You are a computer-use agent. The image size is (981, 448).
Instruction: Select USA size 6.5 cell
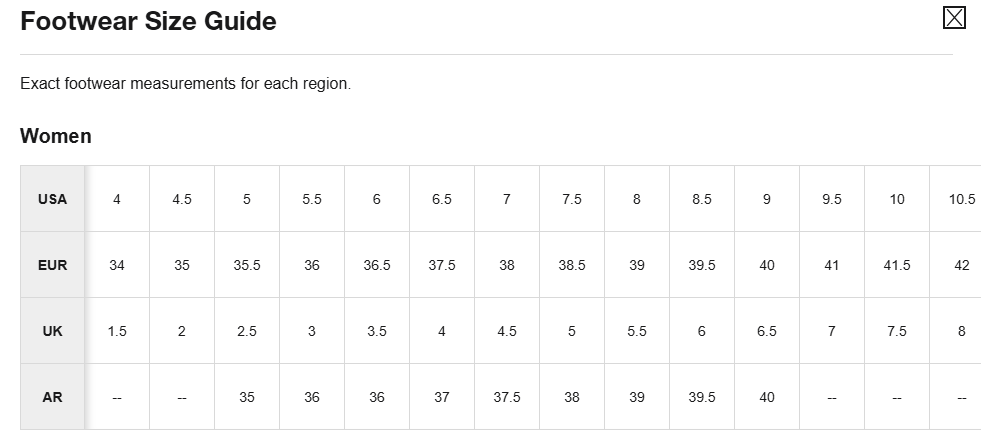[x=442, y=199]
